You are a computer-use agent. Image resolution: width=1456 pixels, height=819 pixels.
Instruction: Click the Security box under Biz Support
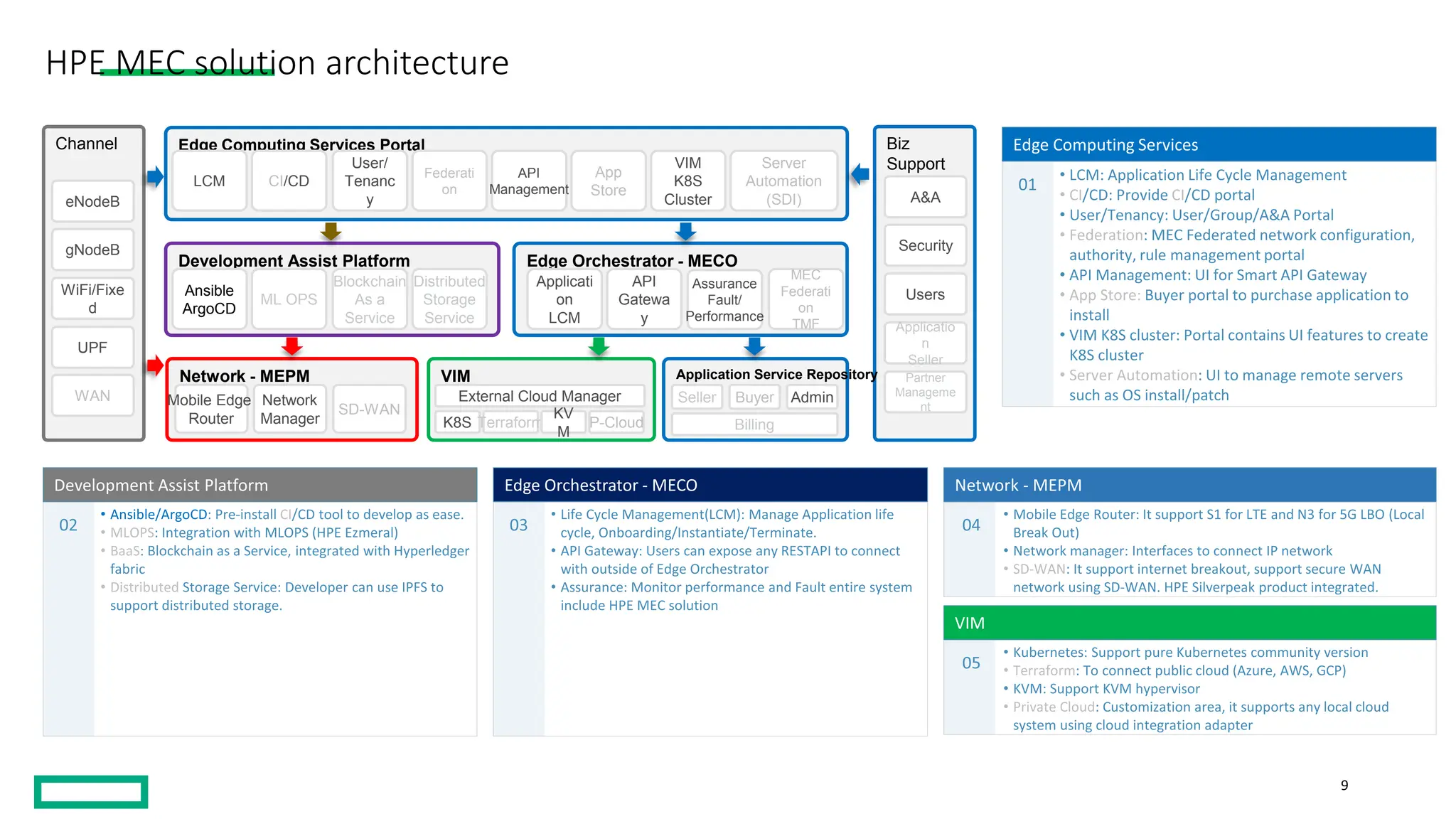click(925, 245)
